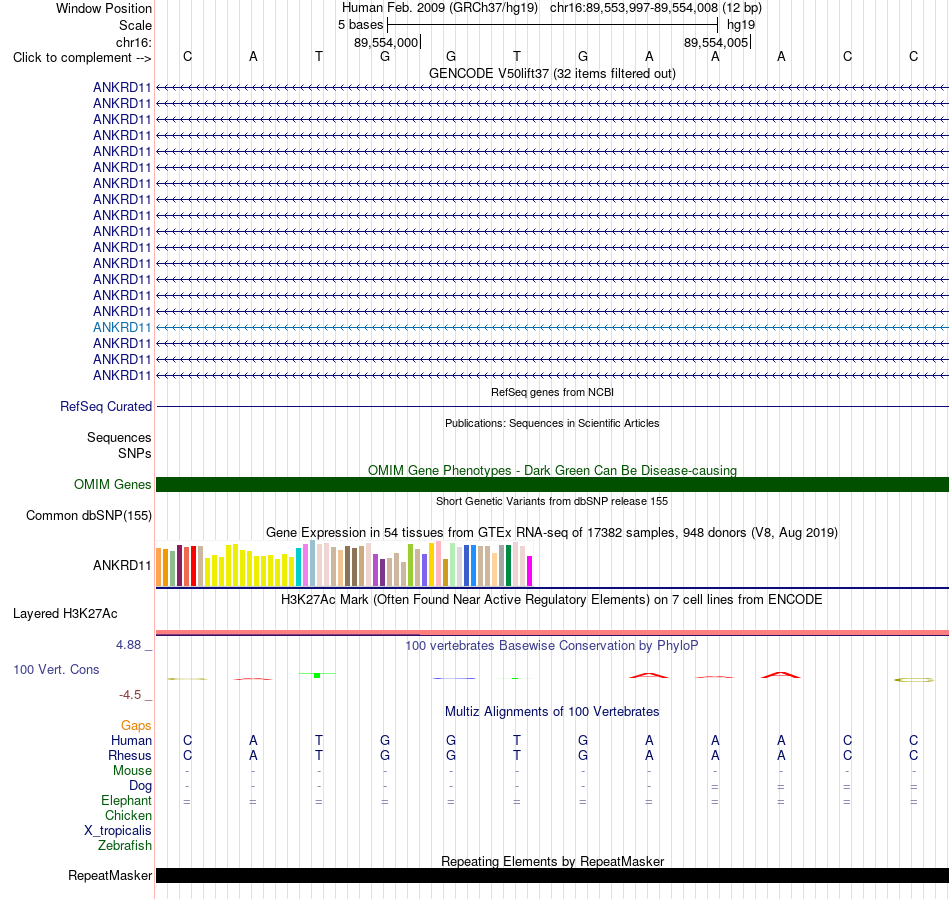The image size is (950, 899).
Task: Click the 89,554,000 position marker
Action: [386, 42]
